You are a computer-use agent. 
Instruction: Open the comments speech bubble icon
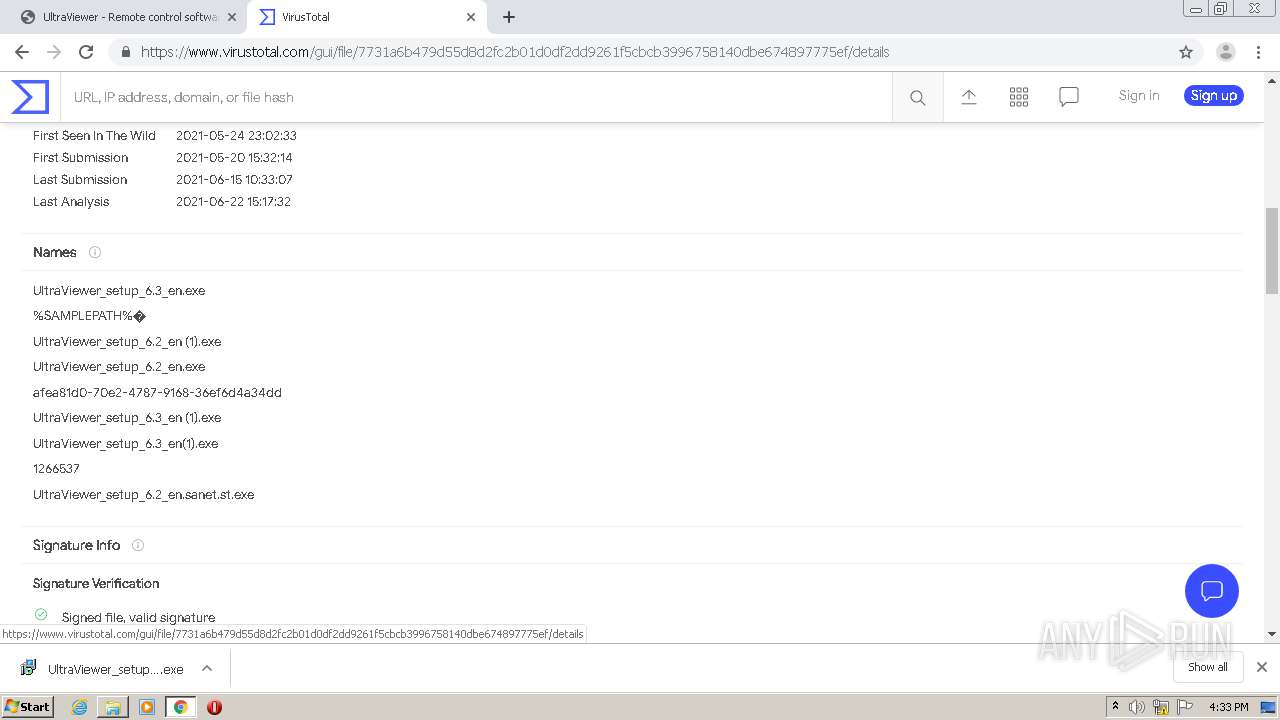click(1069, 97)
